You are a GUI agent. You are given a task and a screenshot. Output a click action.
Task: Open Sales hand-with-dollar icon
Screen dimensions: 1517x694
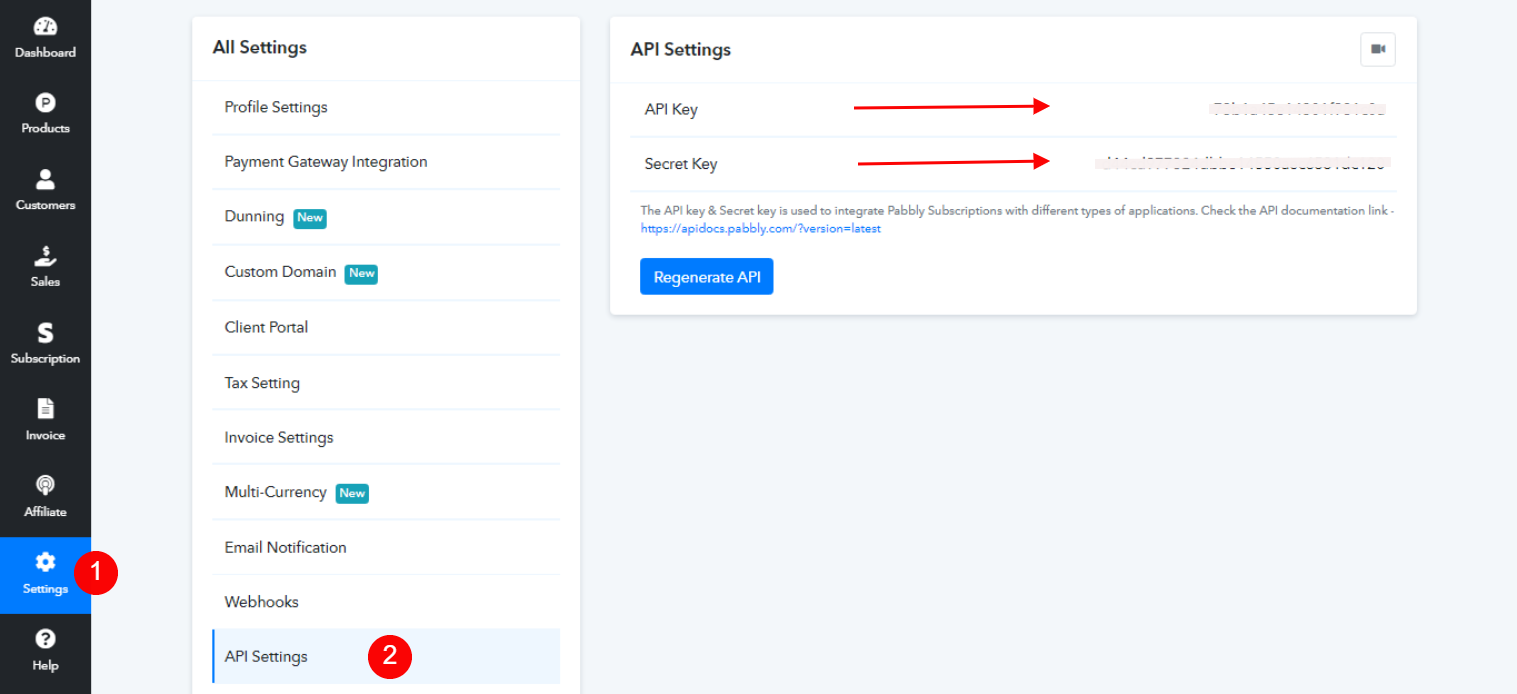coord(45,256)
